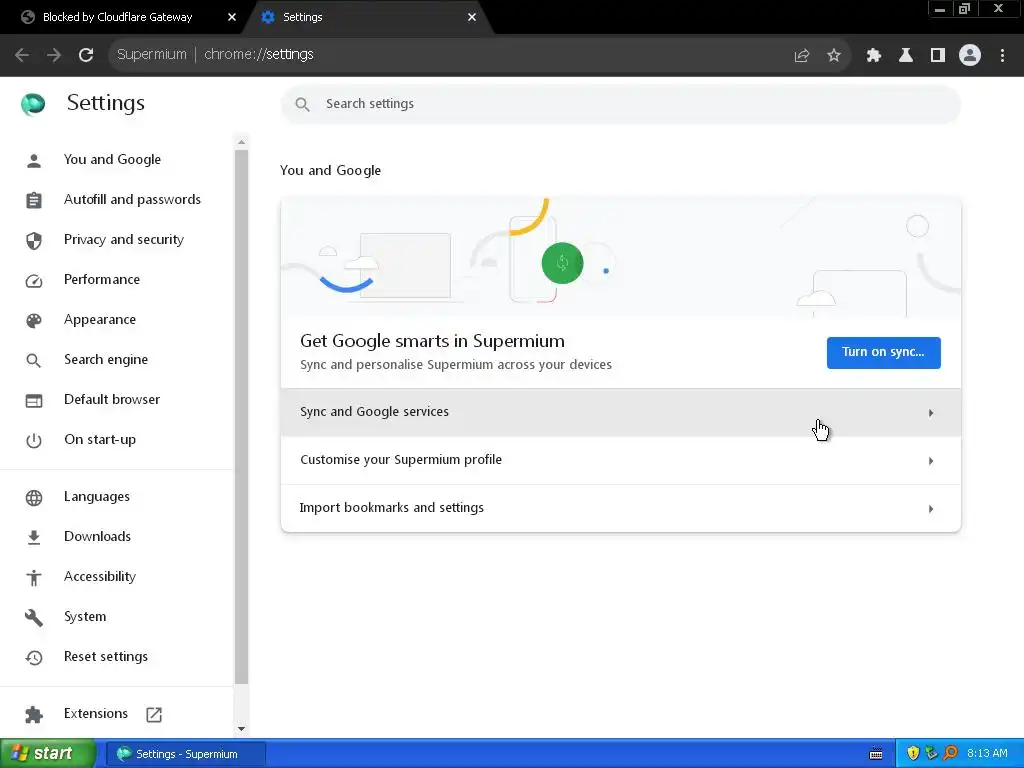Click the sidebar scrollbar up arrow
This screenshot has width=1024, height=768.
[x=241, y=142]
